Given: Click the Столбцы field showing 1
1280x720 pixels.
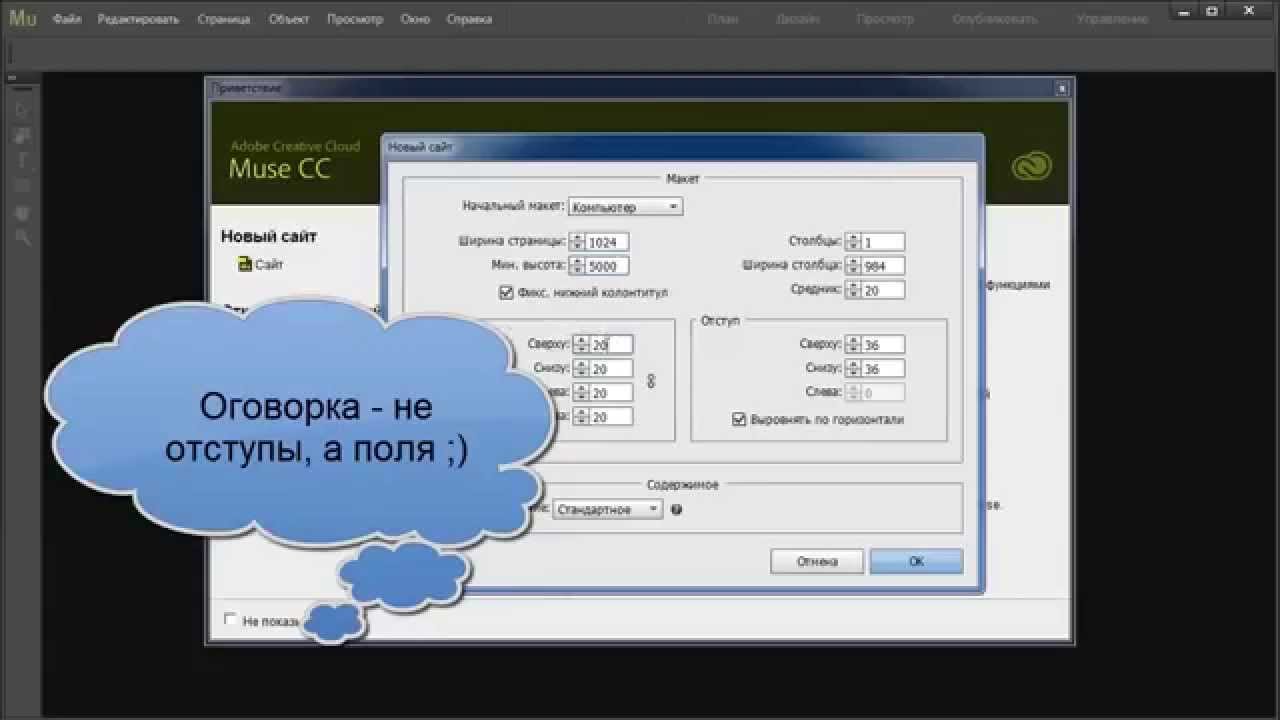Looking at the screenshot, I should 883,242.
